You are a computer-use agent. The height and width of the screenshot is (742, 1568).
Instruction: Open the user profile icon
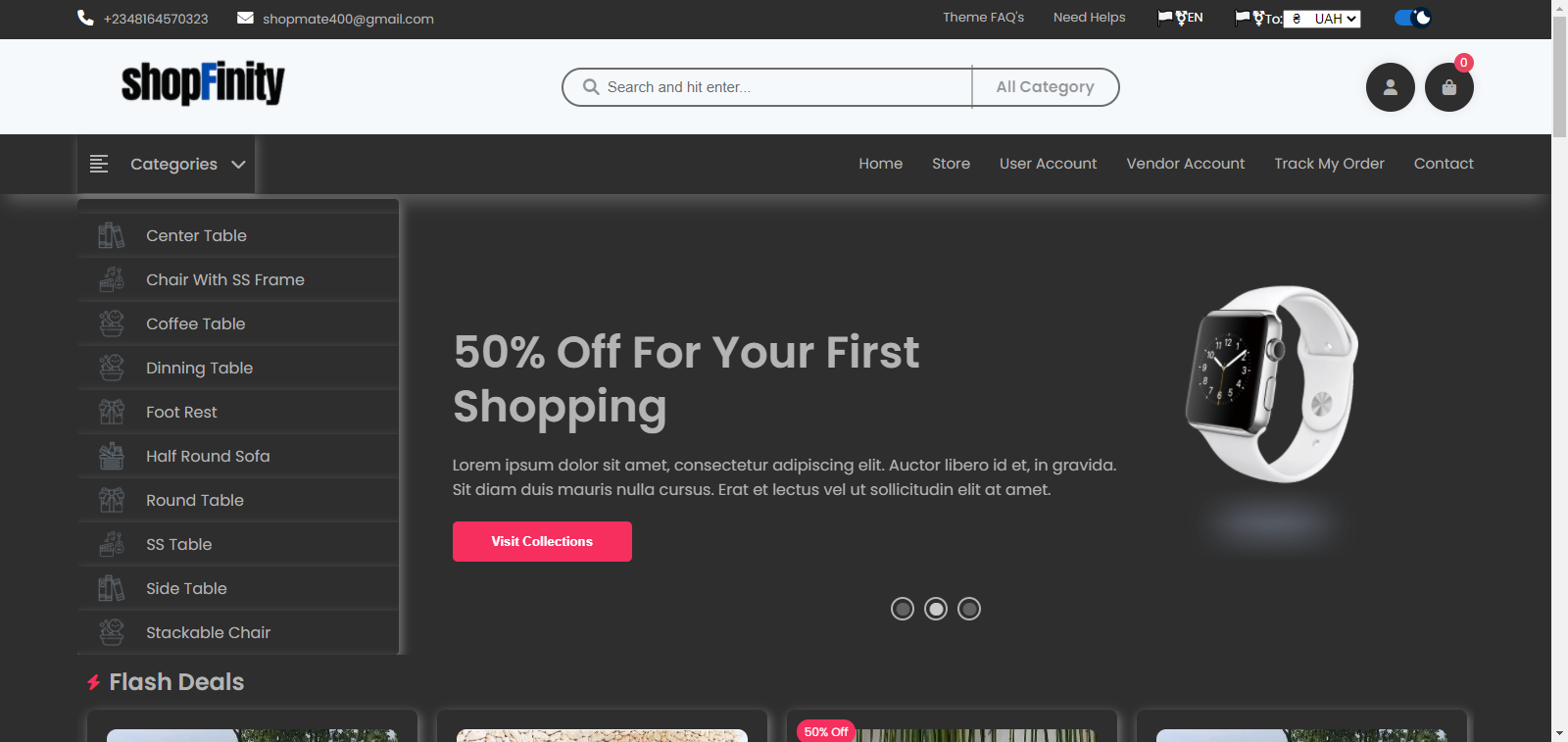[x=1391, y=87]
